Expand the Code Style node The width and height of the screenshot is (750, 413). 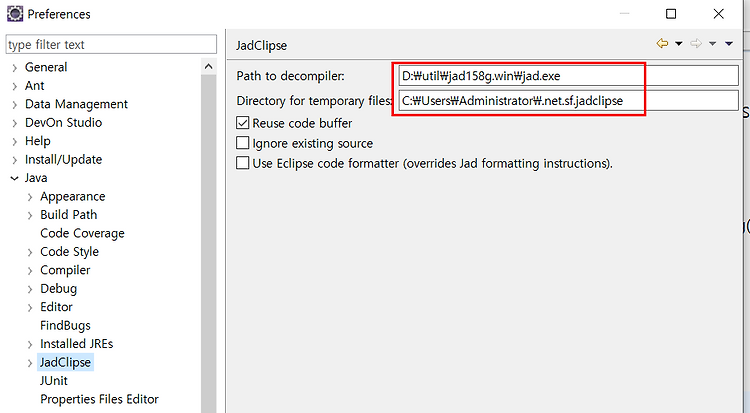point(30,252)
